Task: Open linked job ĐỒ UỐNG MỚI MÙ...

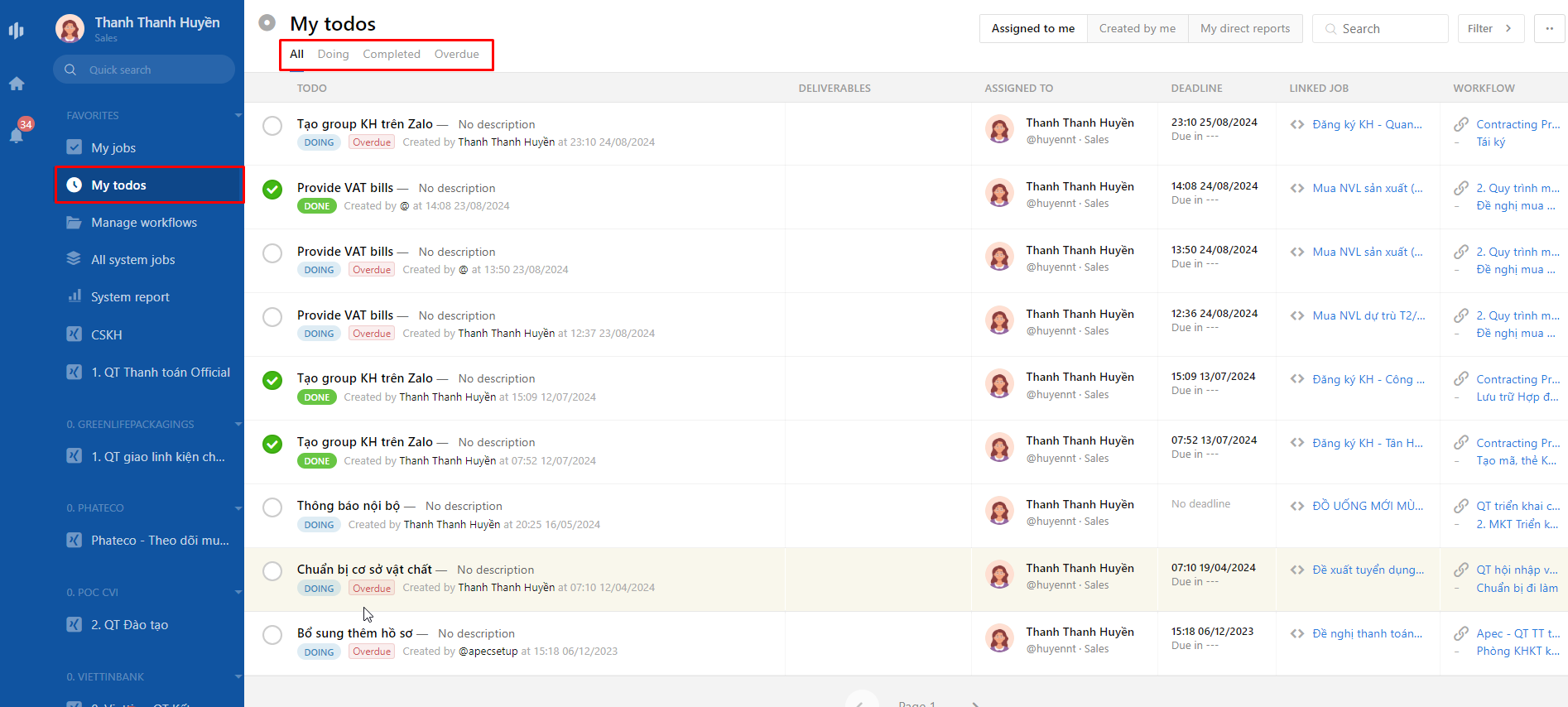Action: [1368, 506]
